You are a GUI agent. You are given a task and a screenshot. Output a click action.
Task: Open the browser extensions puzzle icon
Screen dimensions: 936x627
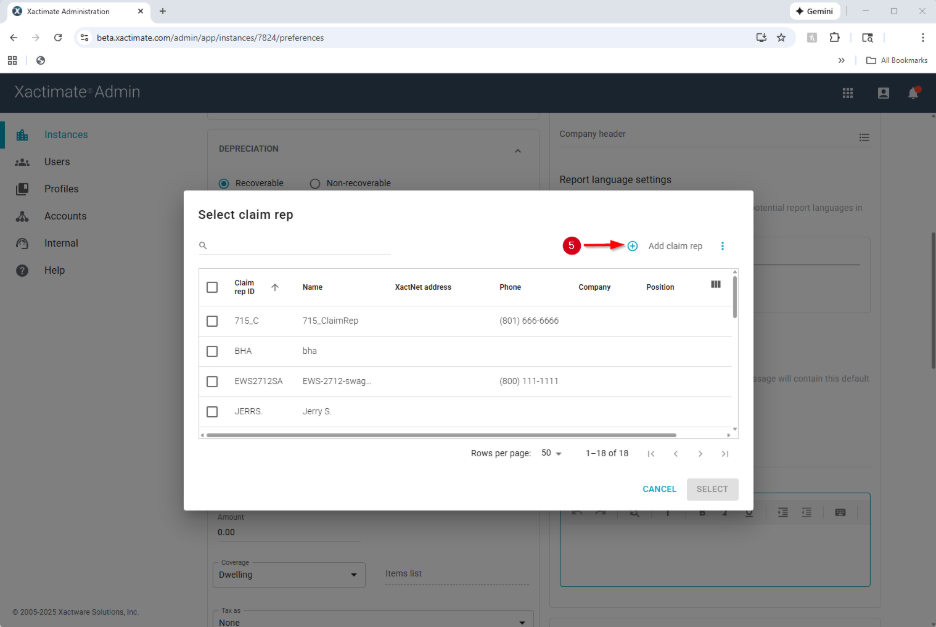(835, 38)
